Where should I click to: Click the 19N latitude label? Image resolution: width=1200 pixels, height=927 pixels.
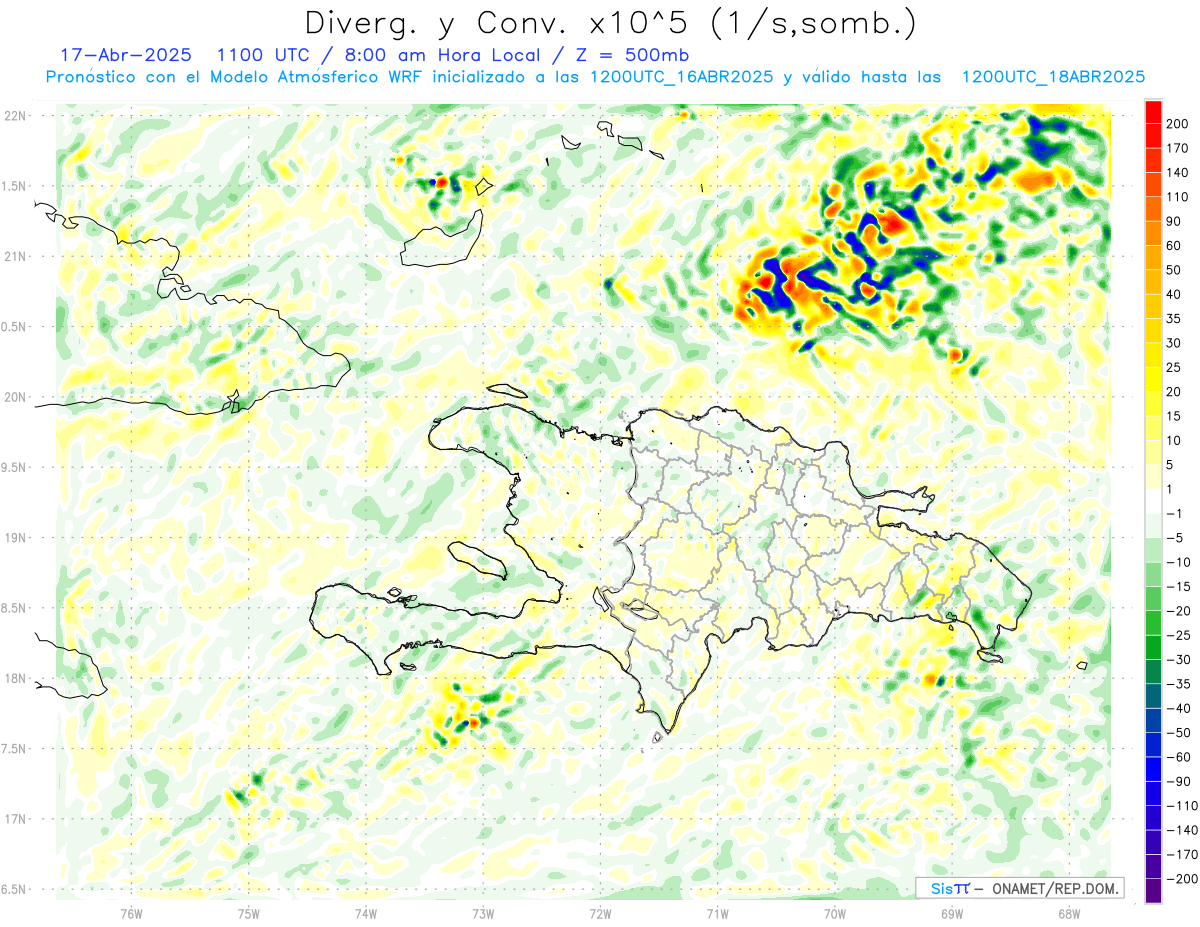point(15,538)
